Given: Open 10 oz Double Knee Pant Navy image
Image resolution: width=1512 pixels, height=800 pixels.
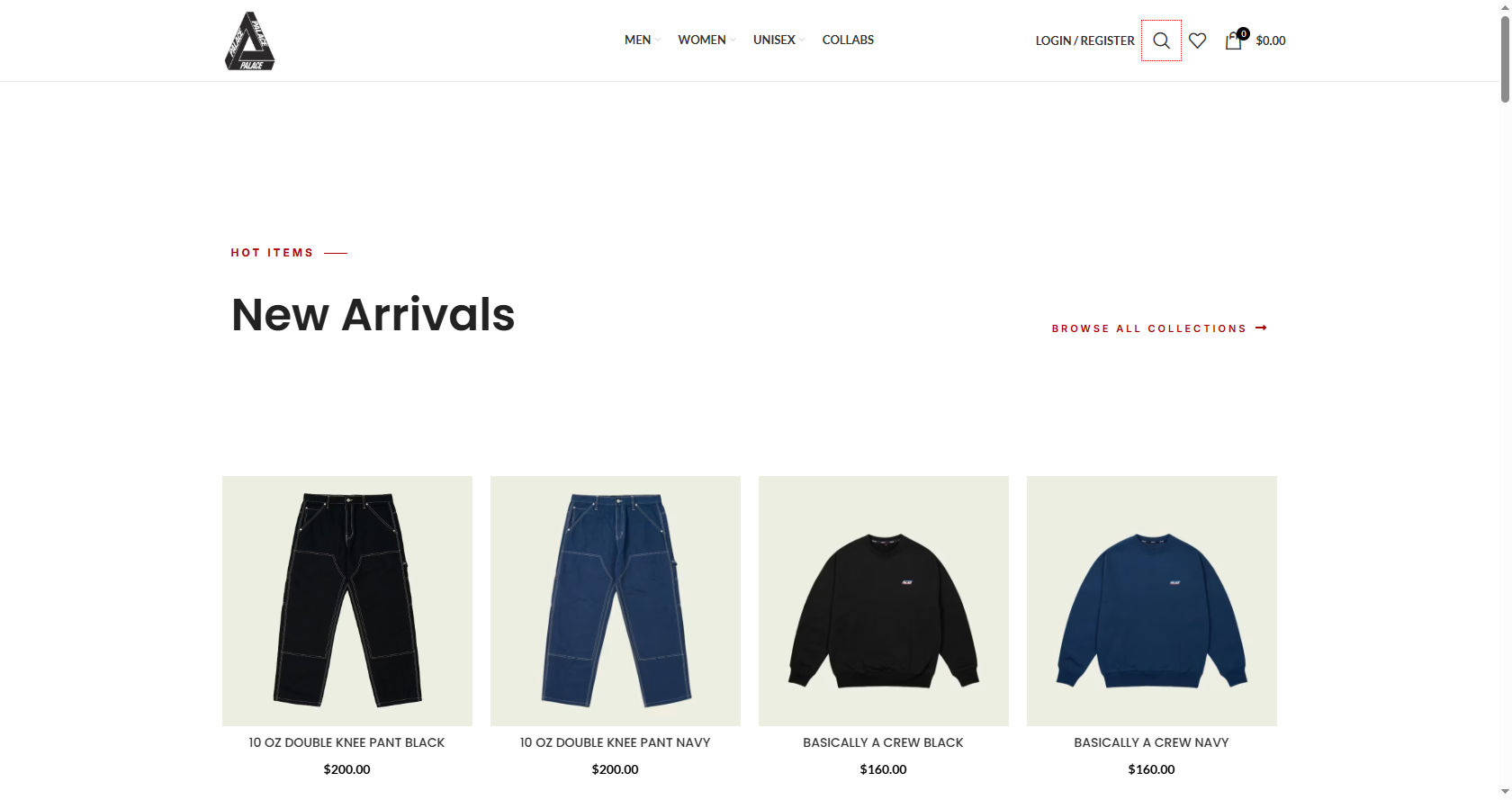Looking at the screenshot, I should coord(616,601).
